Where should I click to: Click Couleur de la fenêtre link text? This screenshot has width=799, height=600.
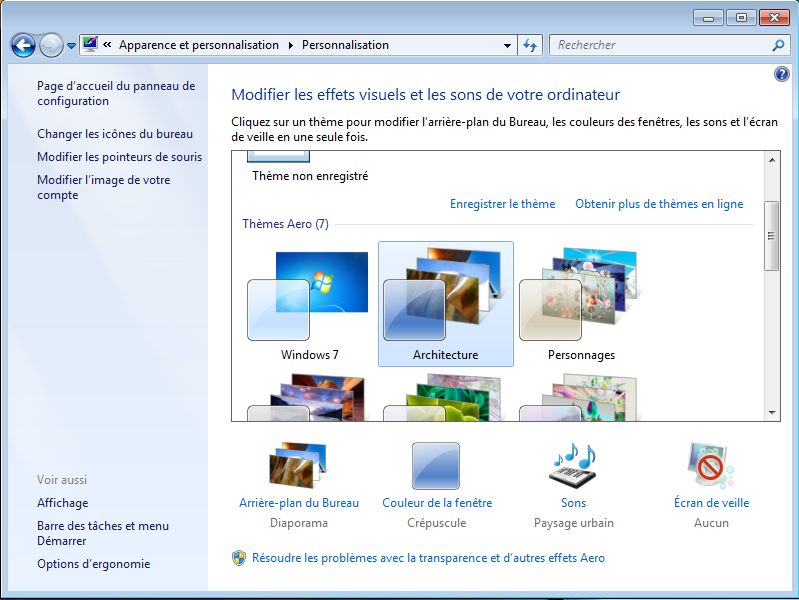[437, 503]
